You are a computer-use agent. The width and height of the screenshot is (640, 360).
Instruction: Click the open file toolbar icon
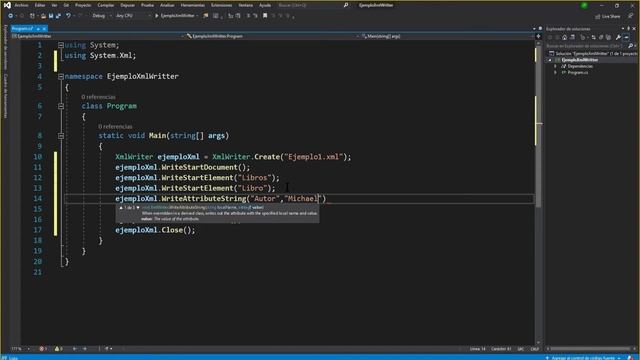[43, 16]
